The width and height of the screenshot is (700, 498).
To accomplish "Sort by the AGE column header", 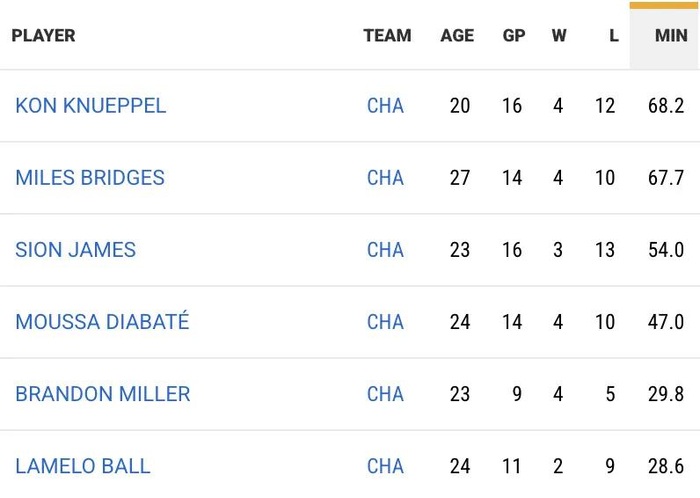I will [457, 36].
